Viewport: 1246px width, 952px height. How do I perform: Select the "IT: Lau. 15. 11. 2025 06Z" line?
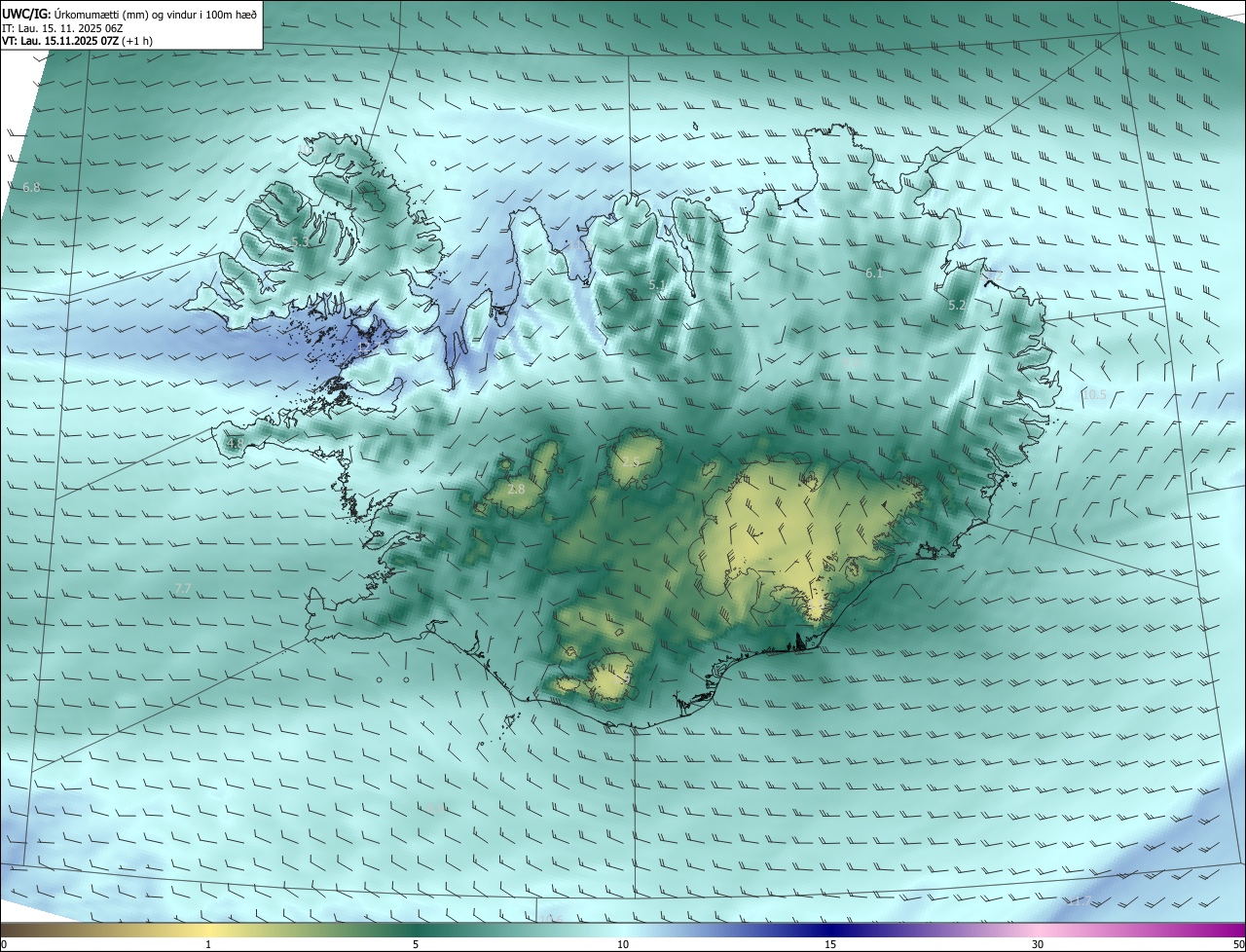[x=61, y=28]
